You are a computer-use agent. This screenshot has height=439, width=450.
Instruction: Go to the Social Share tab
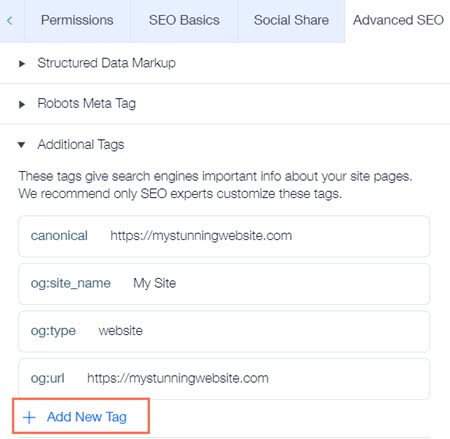point(291,20)
